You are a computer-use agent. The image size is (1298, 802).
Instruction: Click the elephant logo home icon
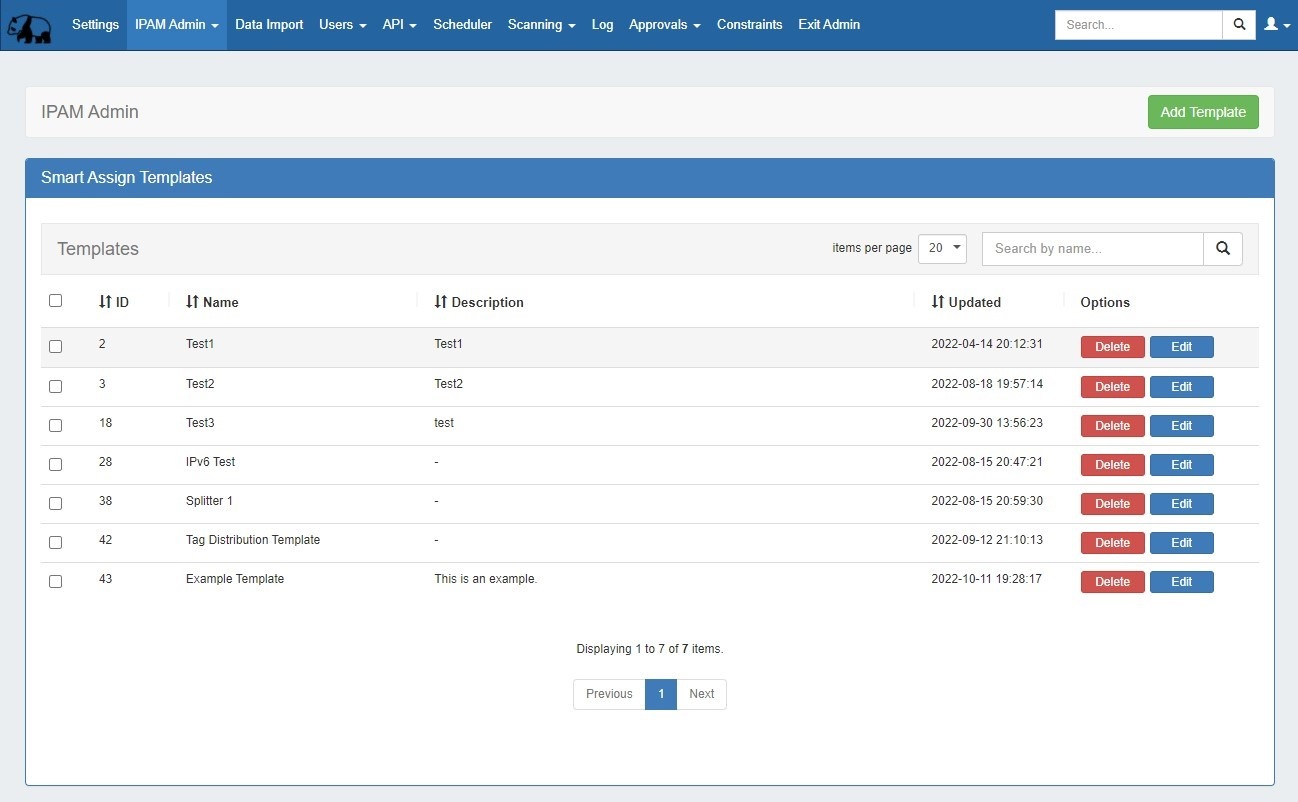click(29, 26)
